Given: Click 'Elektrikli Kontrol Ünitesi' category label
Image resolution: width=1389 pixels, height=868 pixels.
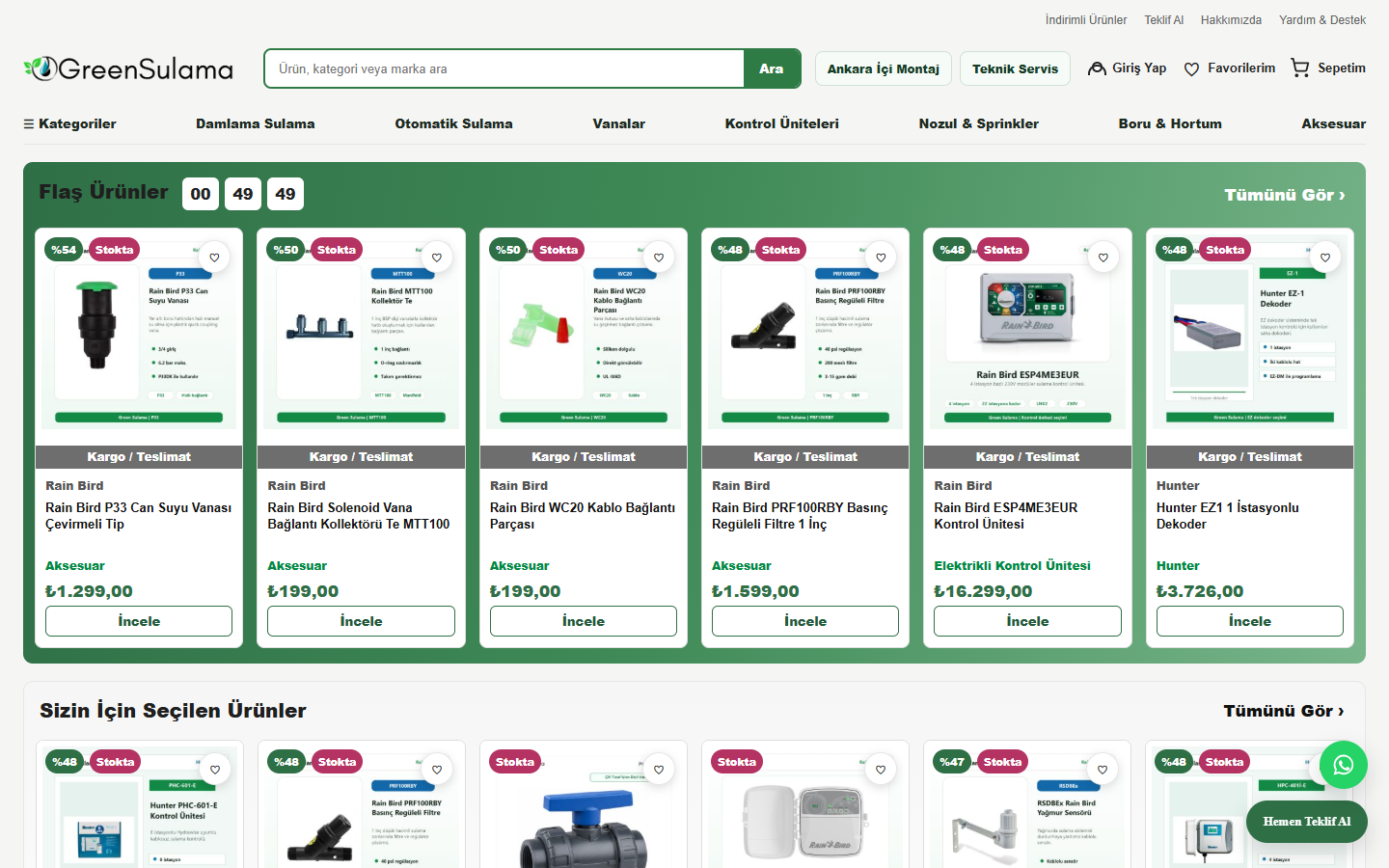Looking at the screenshot, I should point(1012,566).
